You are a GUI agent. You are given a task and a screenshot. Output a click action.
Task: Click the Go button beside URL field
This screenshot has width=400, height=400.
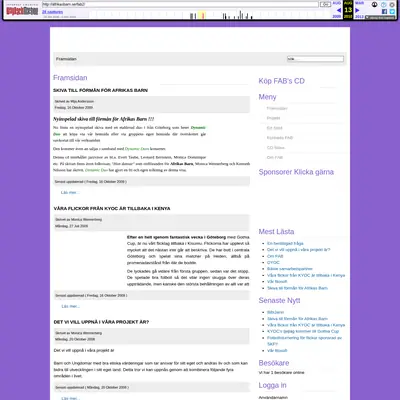coord(325,4)
